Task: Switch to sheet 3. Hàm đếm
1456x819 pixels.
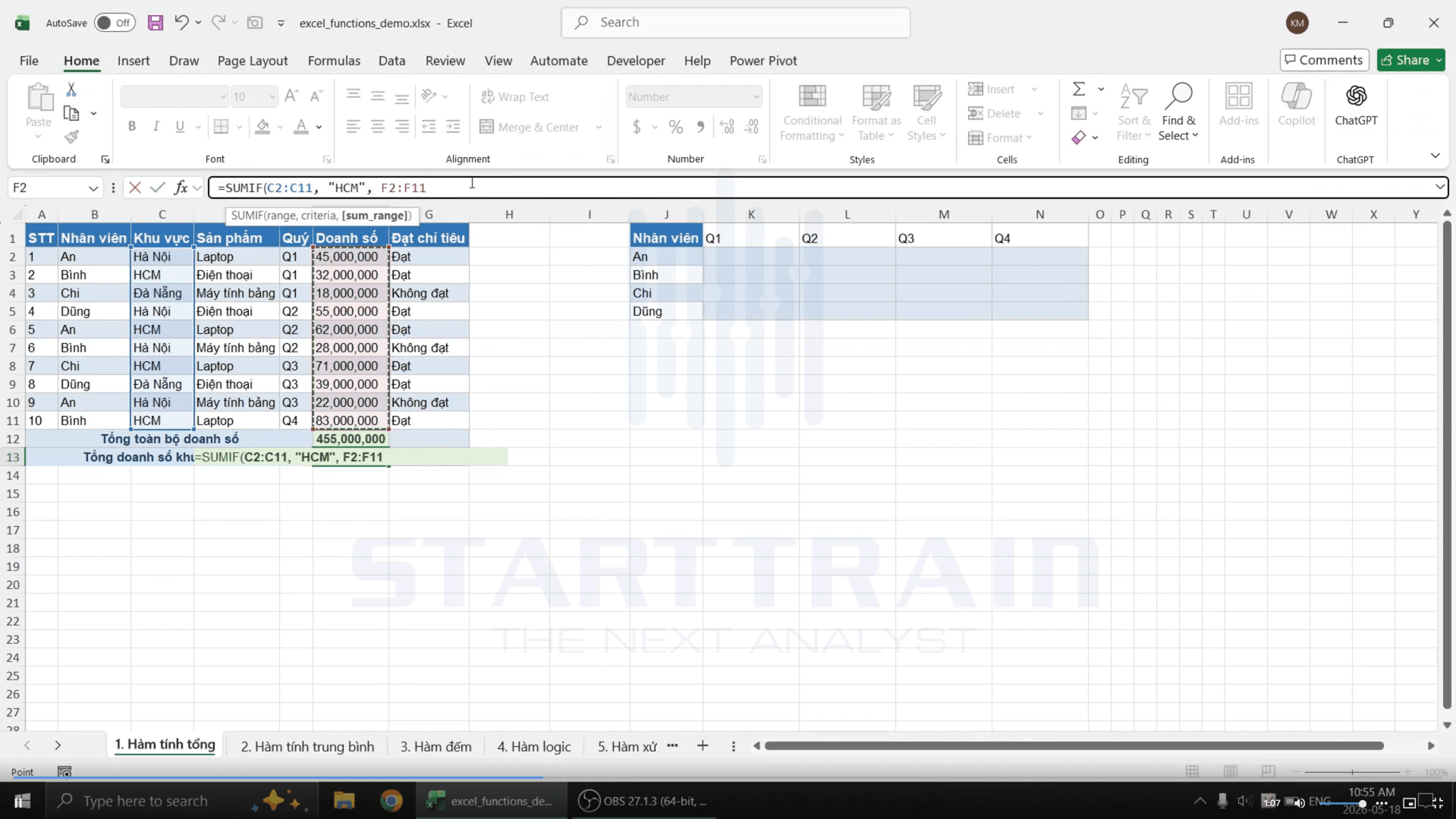Action: (x=436, y=747)
